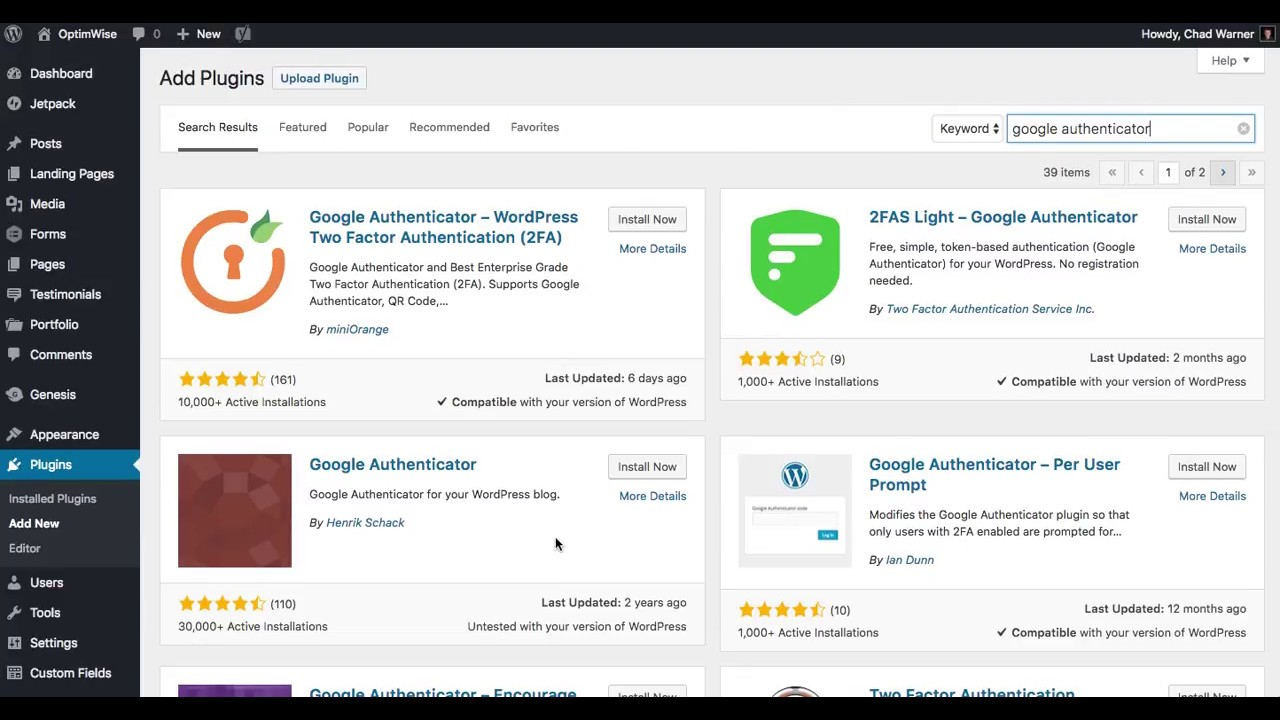This screenshot has width=1280, height=720.
Task: Click the Appearance paintbrush icon
Action: click(14, 434)
